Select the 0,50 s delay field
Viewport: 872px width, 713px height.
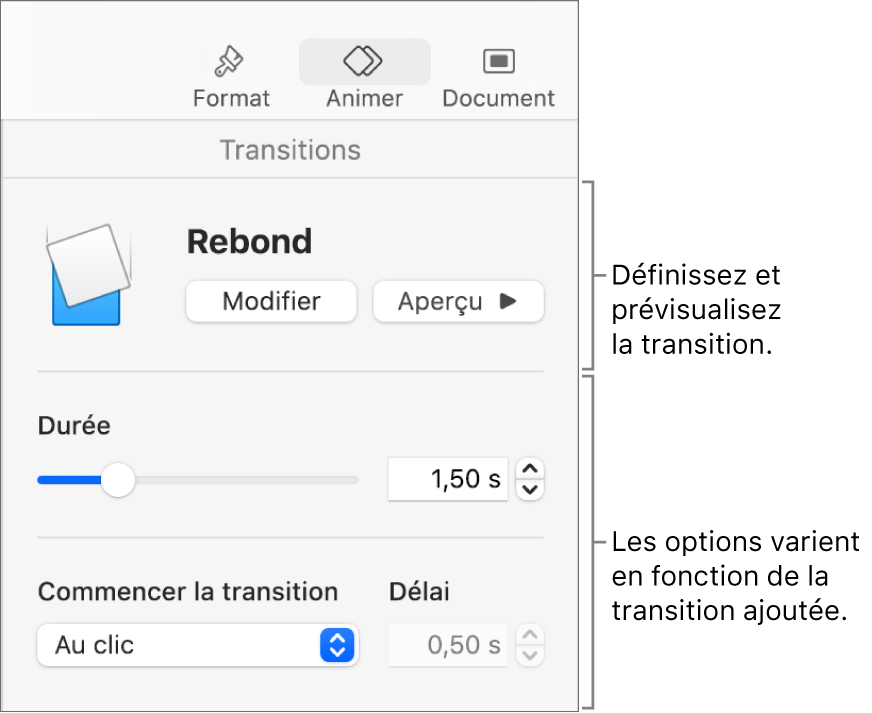pyautogui.click(x=447, y=645)
